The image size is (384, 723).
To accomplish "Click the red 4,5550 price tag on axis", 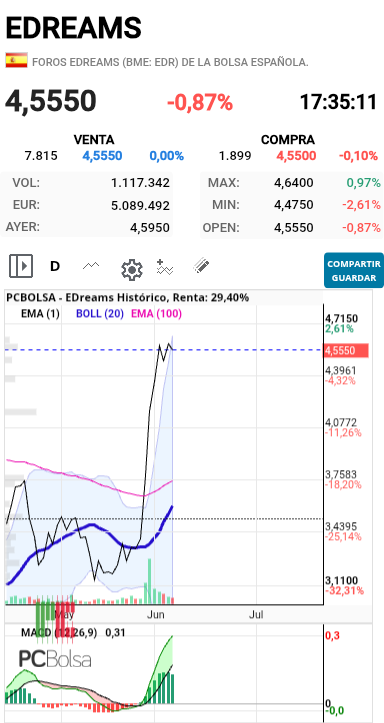I will point(346,351).
